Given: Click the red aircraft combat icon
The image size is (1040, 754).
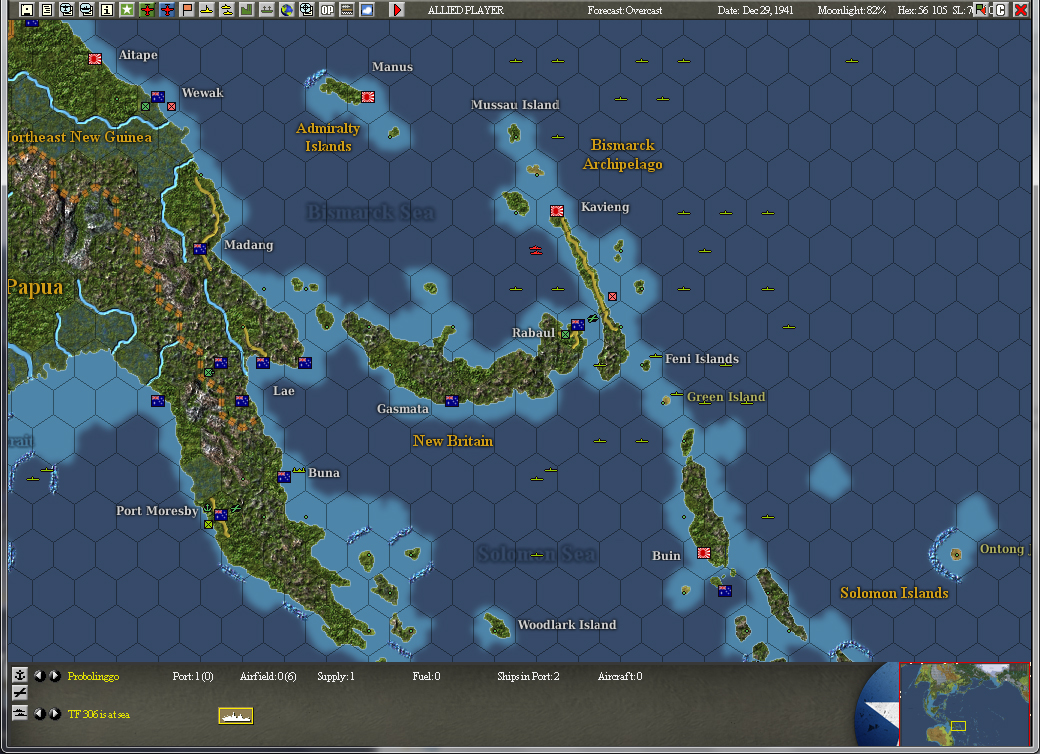Looking at the screenshot, I should (148, 9).
